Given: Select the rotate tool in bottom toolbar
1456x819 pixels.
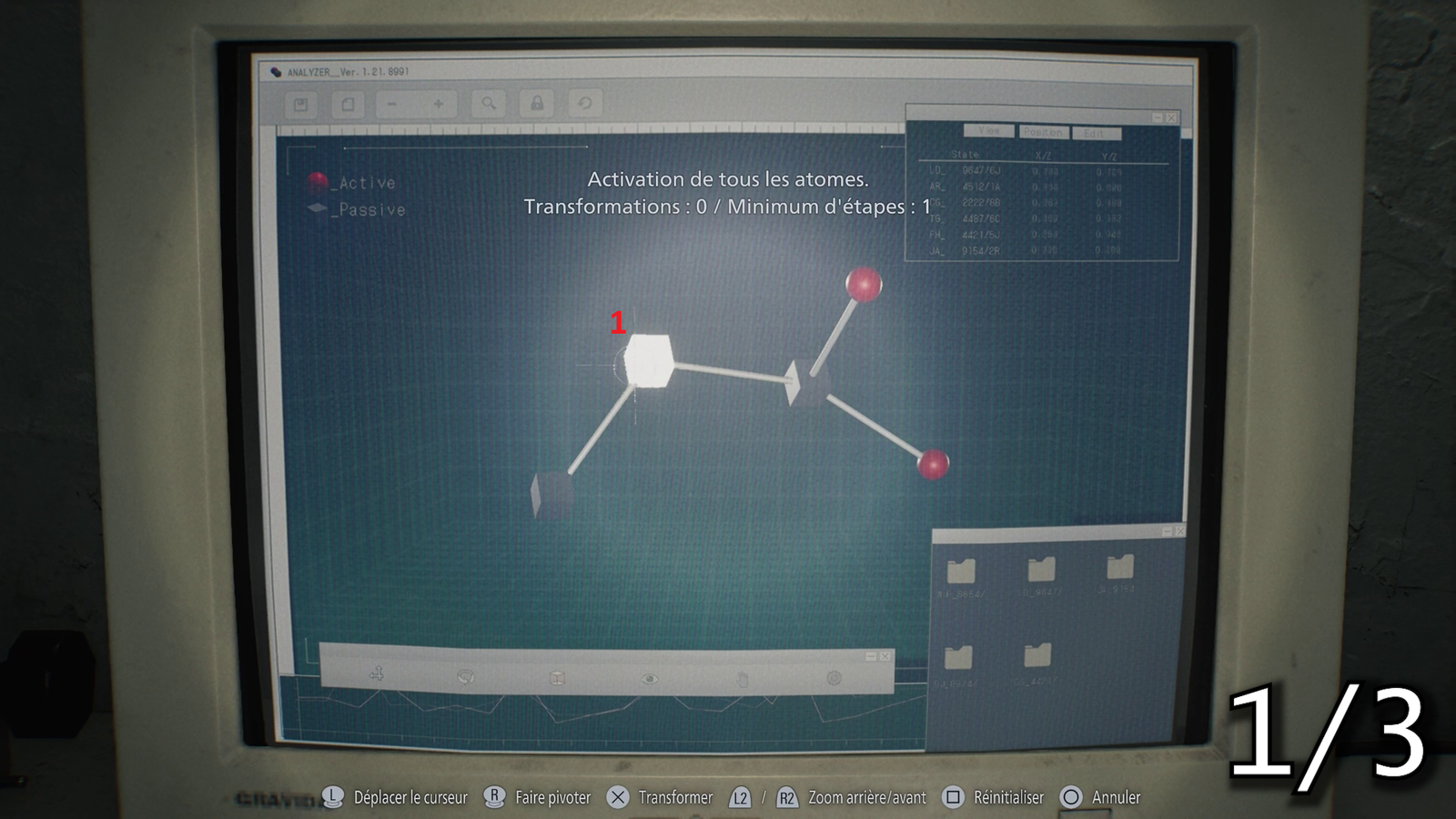Looking at the screenshot, I should point(466,677).
